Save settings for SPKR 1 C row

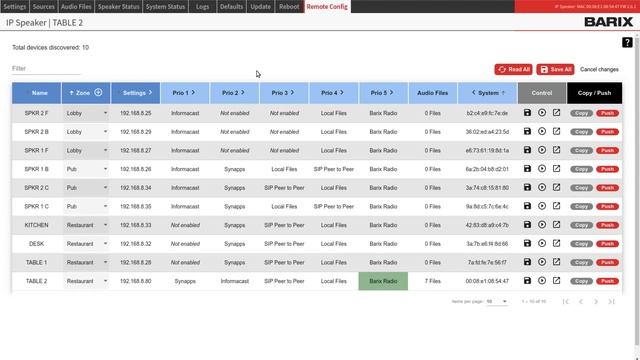(x=527, y=206)
